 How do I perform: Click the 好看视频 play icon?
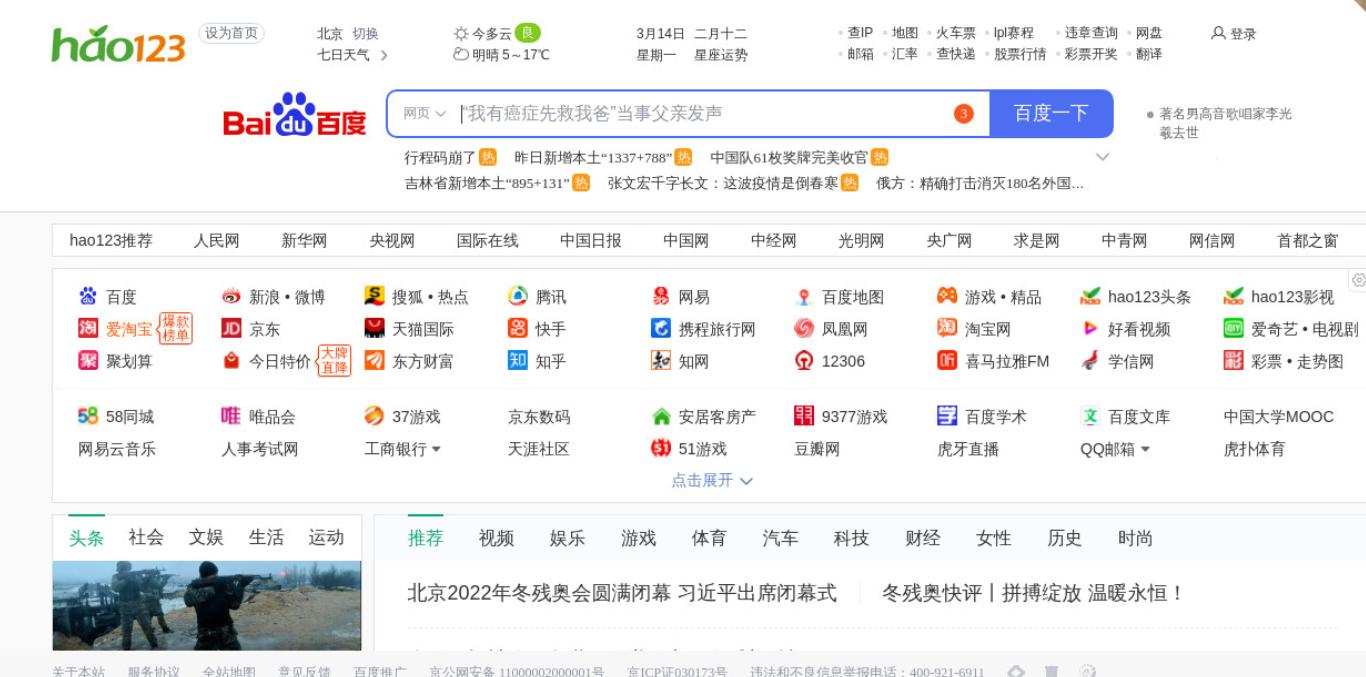pos(1090,329)
